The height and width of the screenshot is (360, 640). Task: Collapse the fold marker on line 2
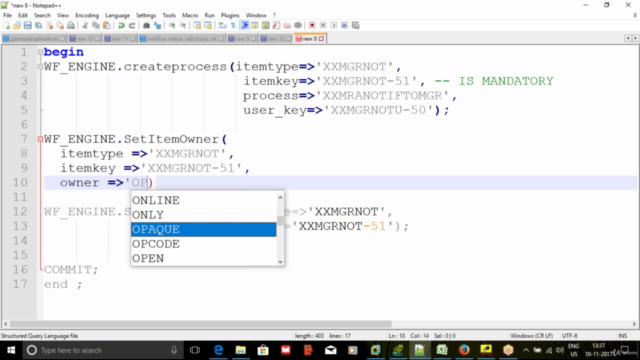pos(40,67)
